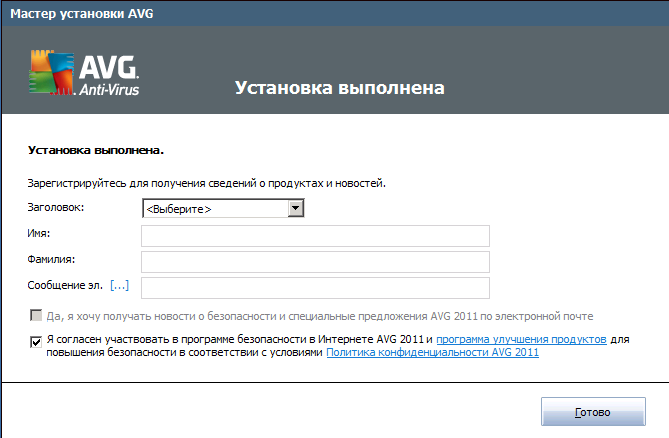Click the Зарегистрируйтесь для получения сведений text
The image size is (669, 438).
207,183
